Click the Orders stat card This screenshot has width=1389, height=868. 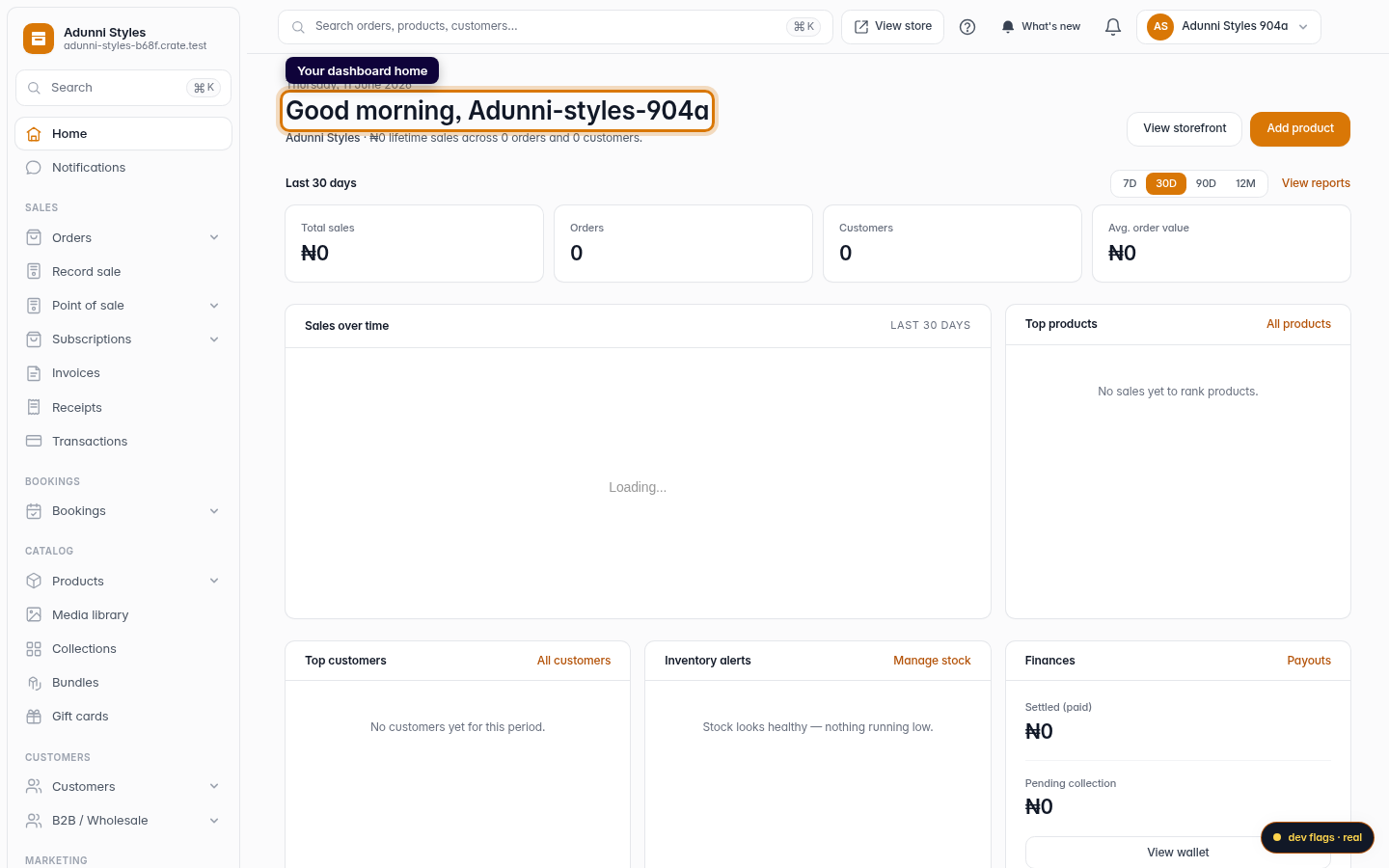pos(683,244)
